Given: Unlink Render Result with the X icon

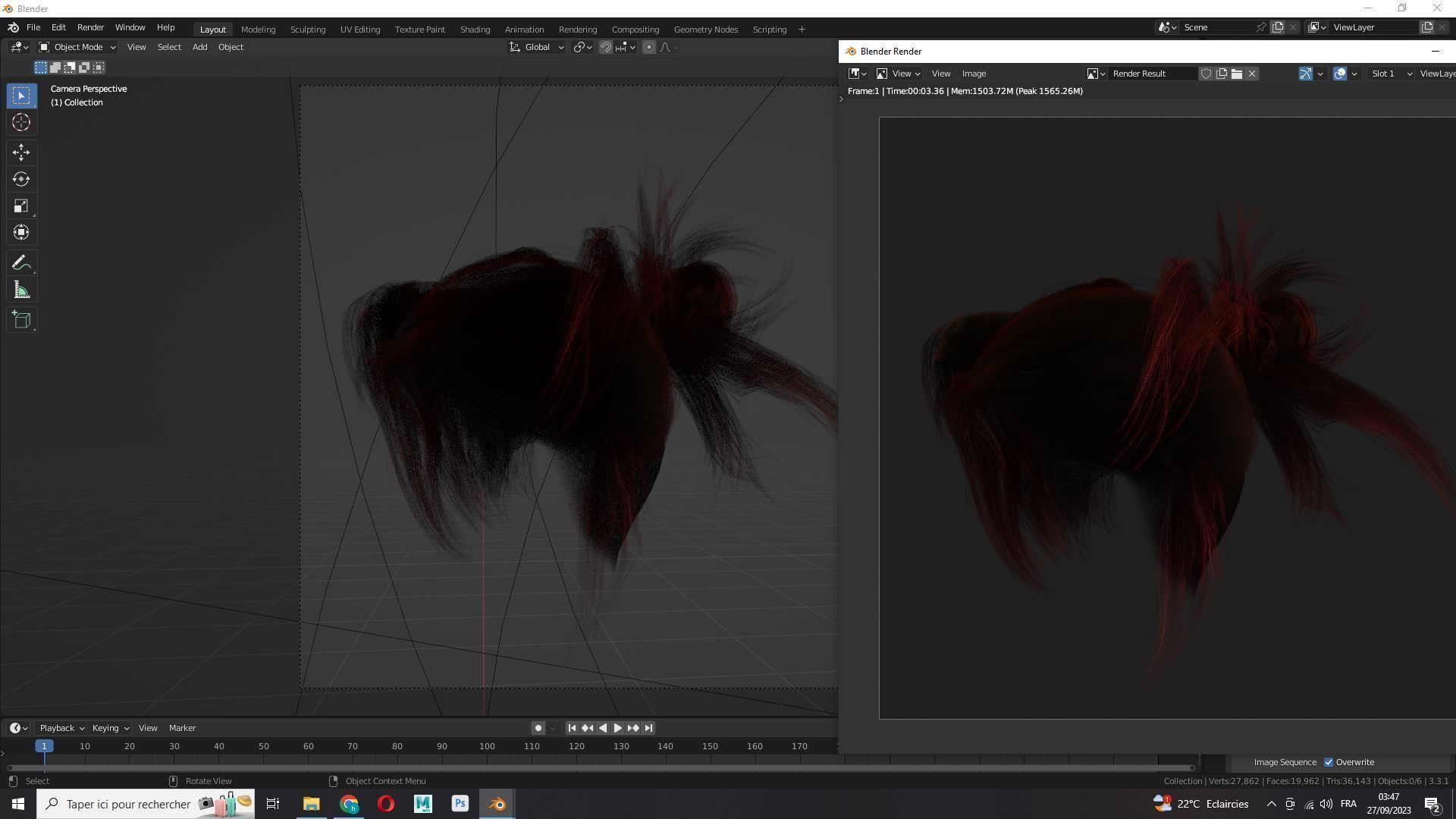Looking at the screenshot, I should tap(1252, 74).
